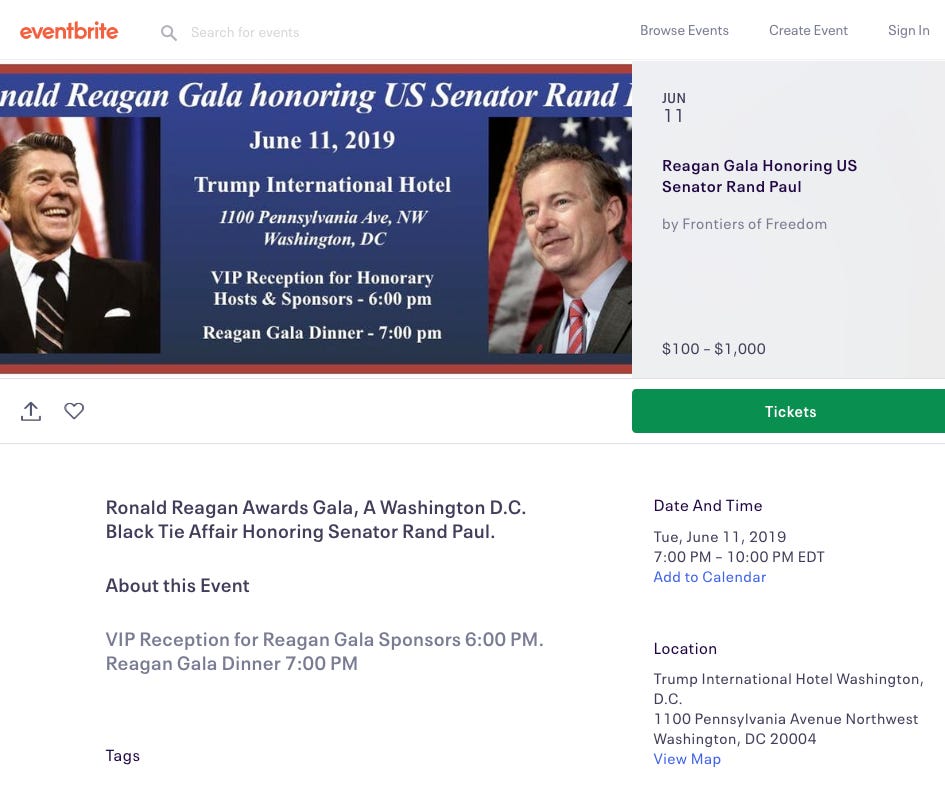This screenshot has height=801, width=945.
Task: Click the Eventbrite logo
Action: point(69,31)
